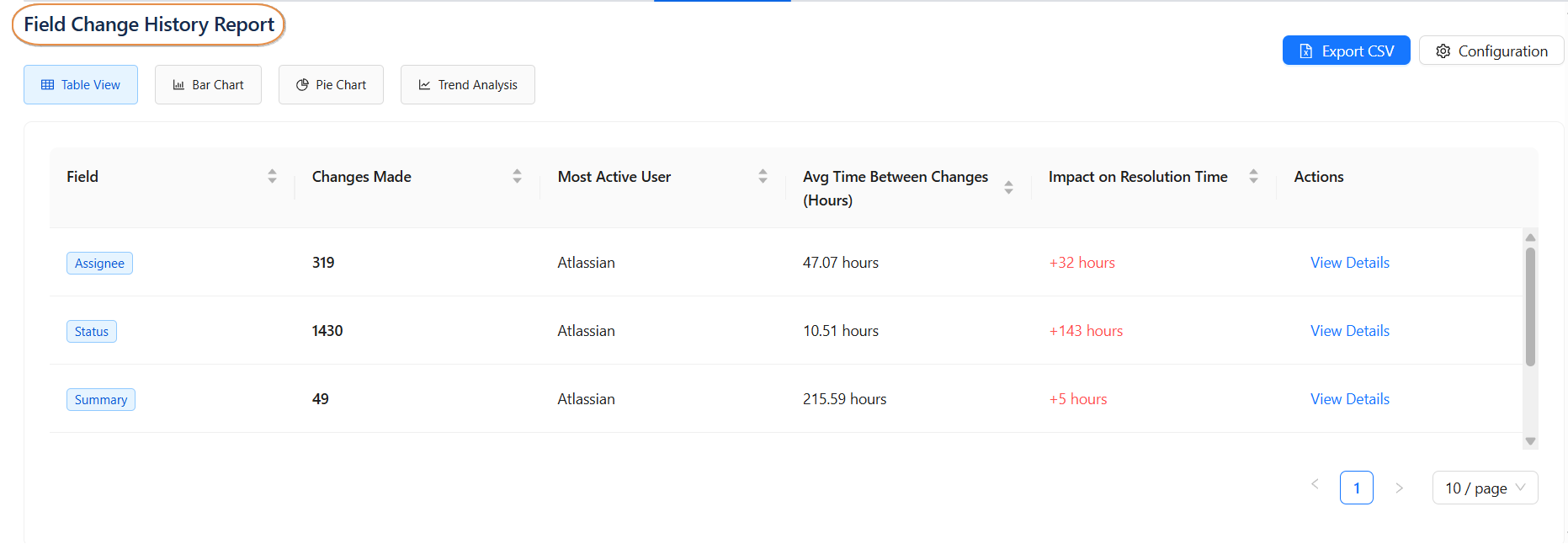Click scrollbar down arrow in table
Viewport: 1568px width, 560px height.
click(x=1530, y=441)
